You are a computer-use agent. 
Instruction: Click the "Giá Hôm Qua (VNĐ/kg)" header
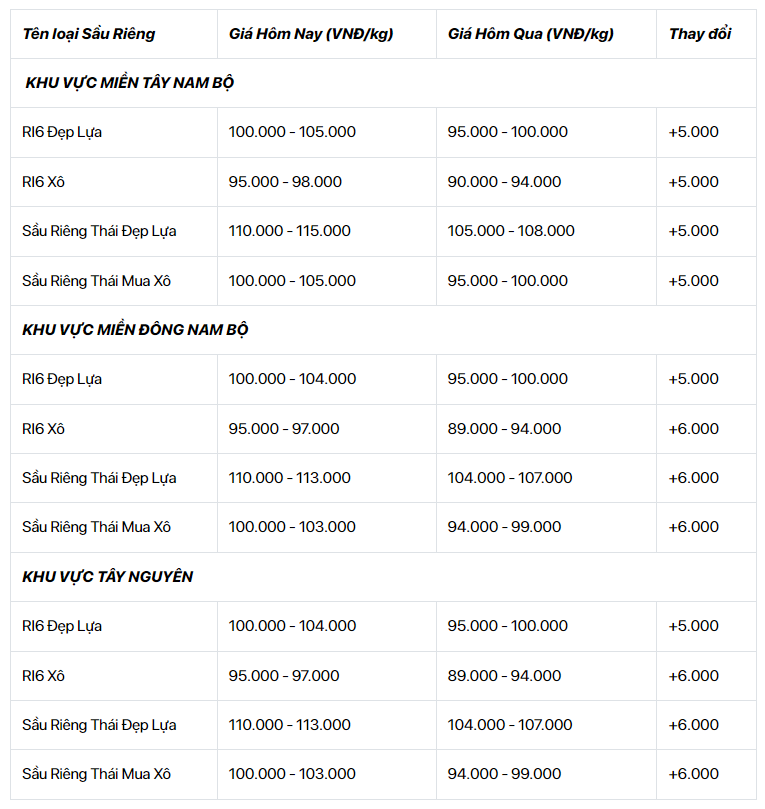531,34
